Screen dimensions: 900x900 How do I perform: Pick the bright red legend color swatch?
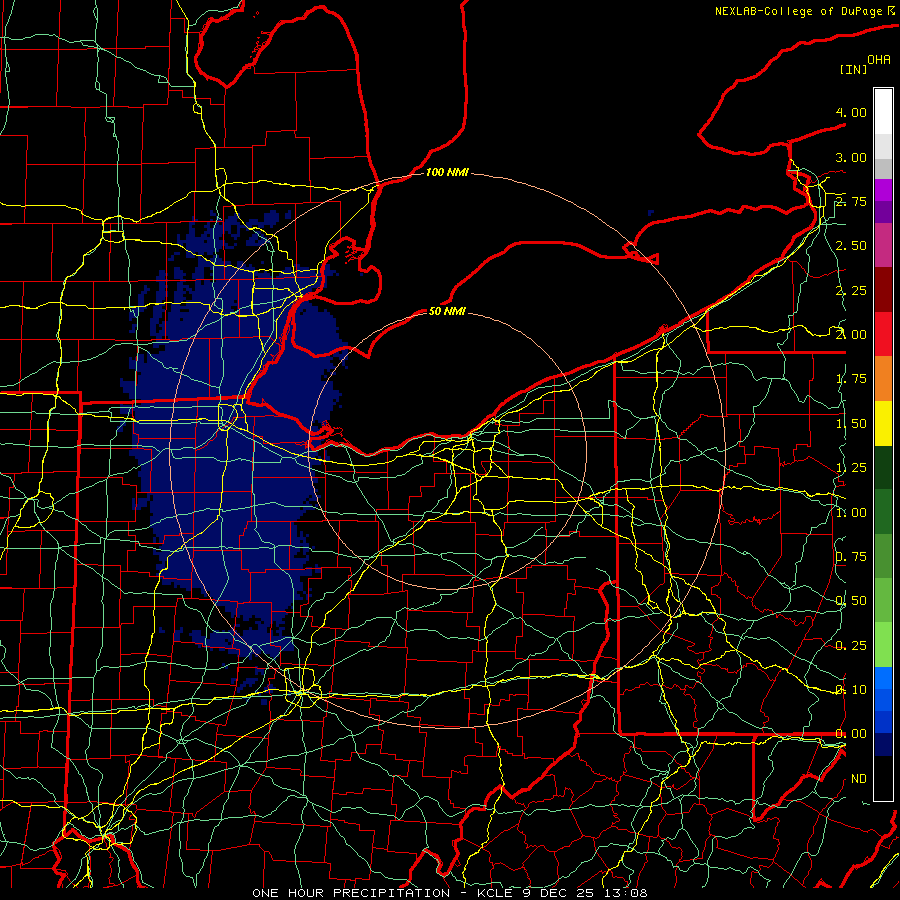point(883,334)
